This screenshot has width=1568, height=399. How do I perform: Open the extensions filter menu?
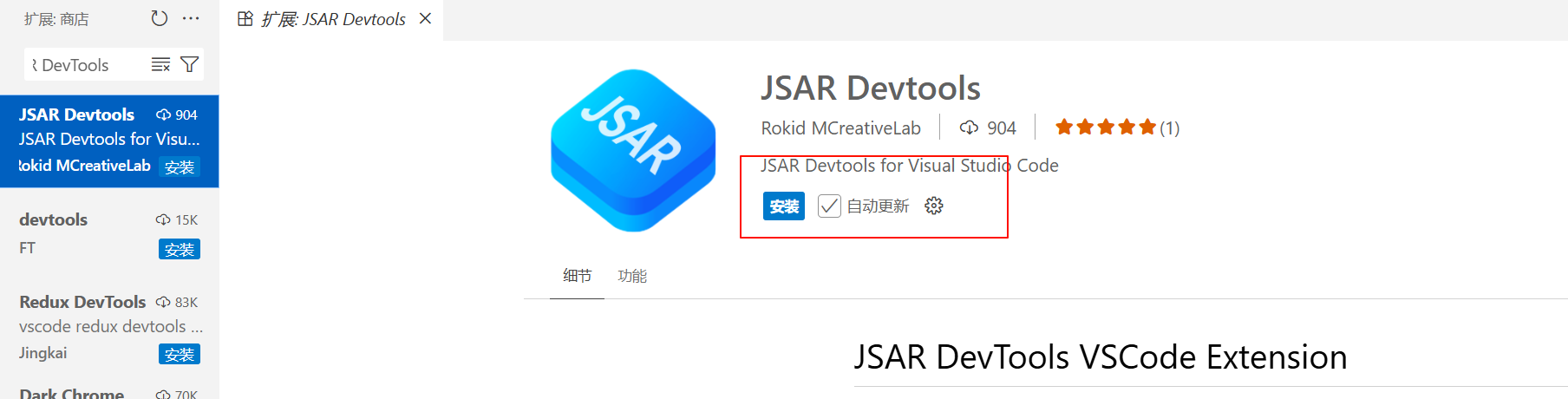coord(189,64)
